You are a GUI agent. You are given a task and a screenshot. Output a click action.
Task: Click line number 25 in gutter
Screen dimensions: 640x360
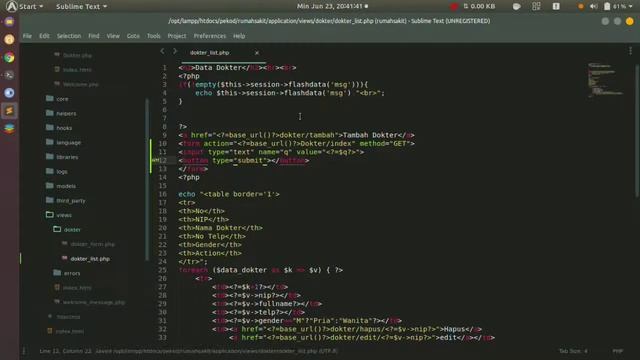162,270
